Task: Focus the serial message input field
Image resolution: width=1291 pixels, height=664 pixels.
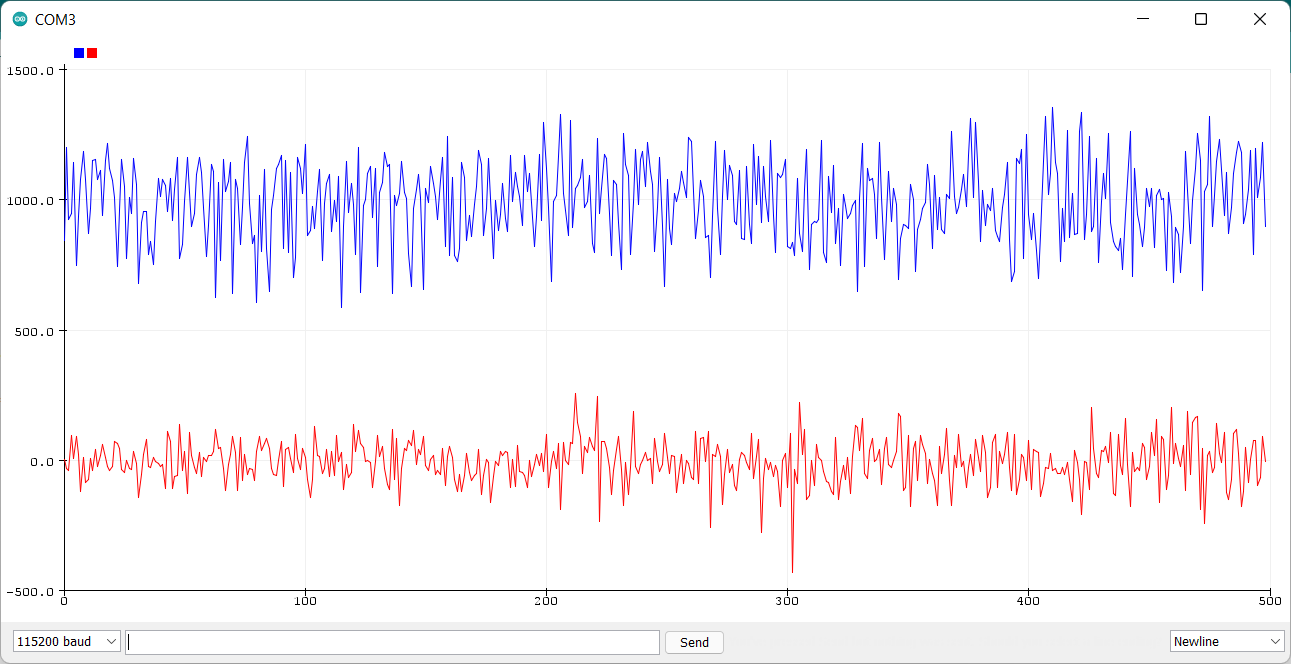Action: coord(392,642)
